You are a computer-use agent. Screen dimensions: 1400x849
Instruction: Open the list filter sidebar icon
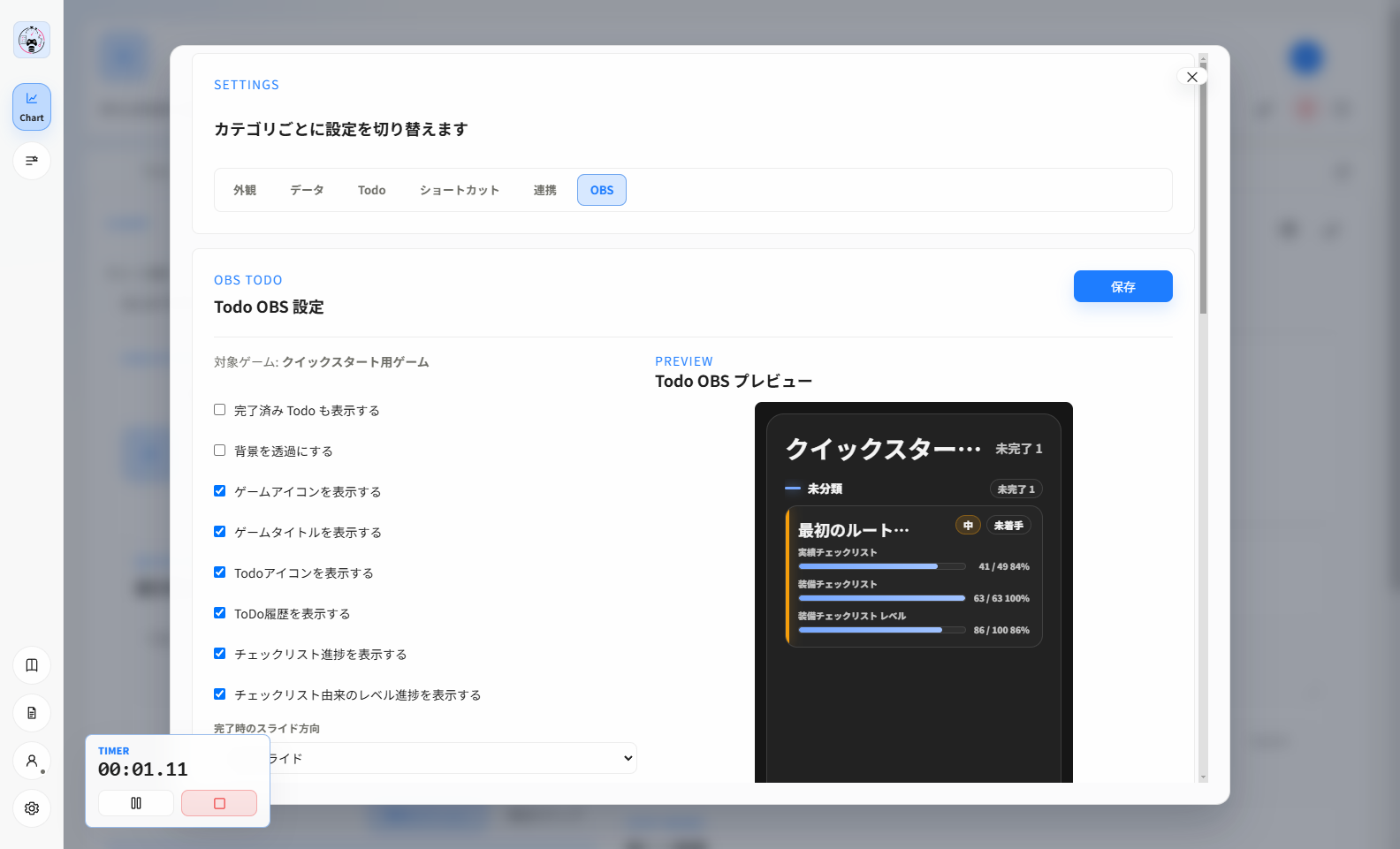(32, 161)
